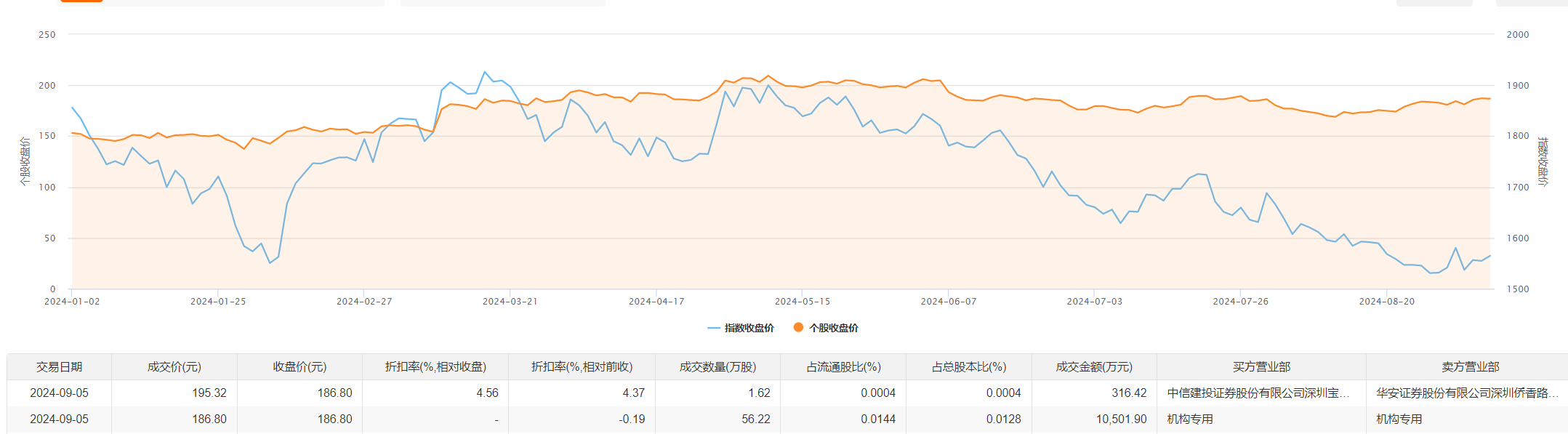
Task: Toggle the 个股收盘价 legend label
Action: (833, 329)
